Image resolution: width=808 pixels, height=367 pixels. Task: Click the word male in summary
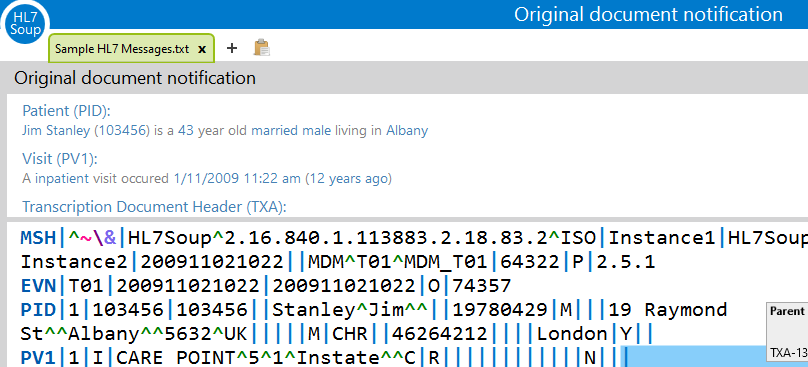[x=317, y=130]
